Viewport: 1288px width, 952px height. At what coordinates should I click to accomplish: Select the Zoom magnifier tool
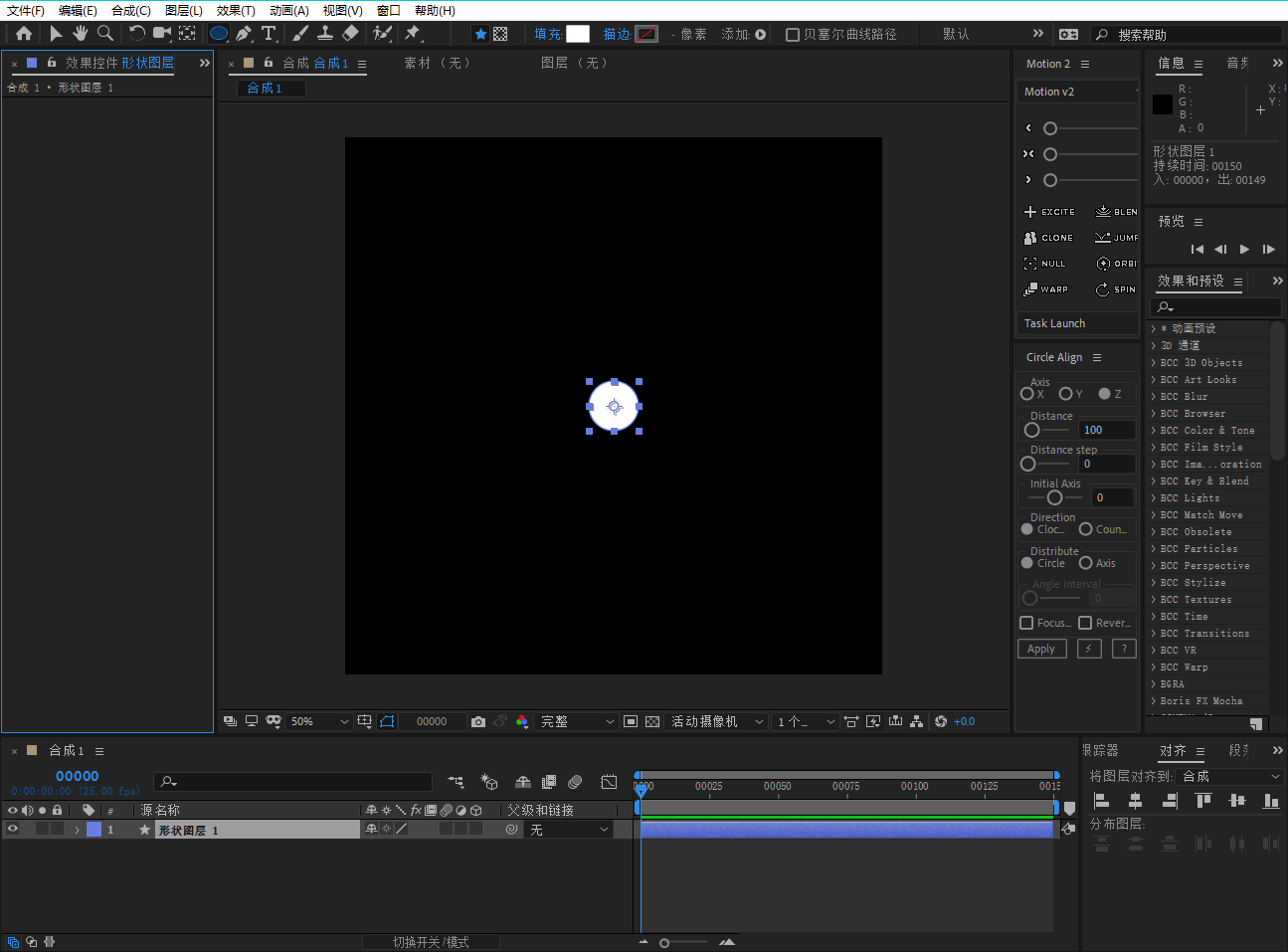click(x=104, y=34)
